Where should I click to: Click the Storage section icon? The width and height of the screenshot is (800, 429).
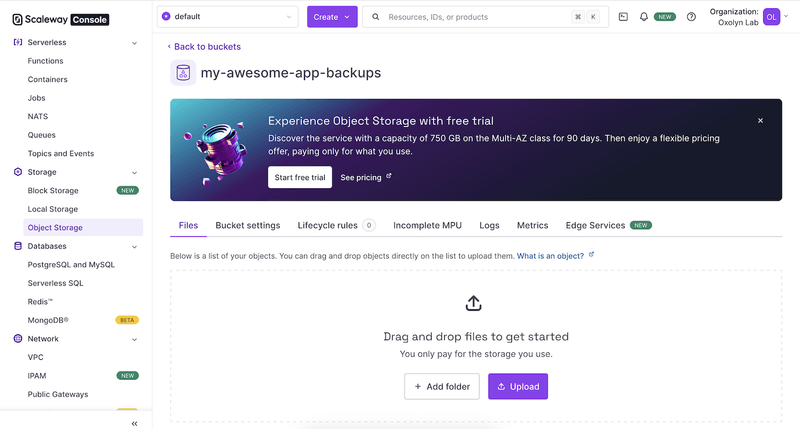tap(18, 172)
